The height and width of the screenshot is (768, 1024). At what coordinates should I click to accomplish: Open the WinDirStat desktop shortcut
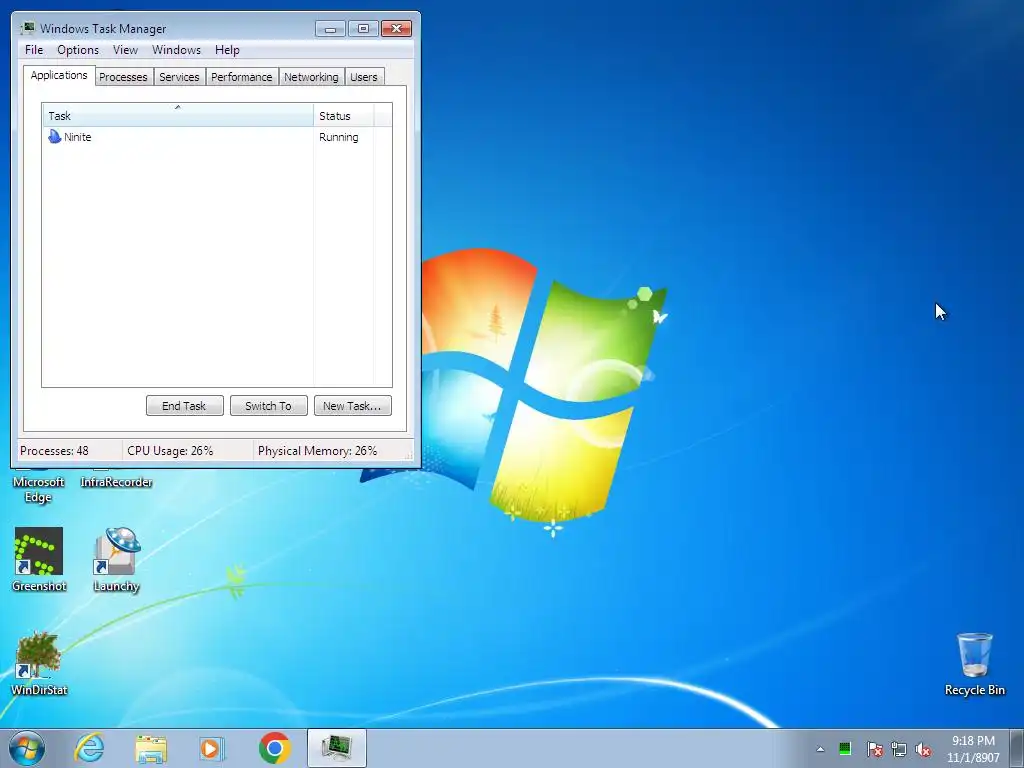pyautogui.click(x=39, y=664)
